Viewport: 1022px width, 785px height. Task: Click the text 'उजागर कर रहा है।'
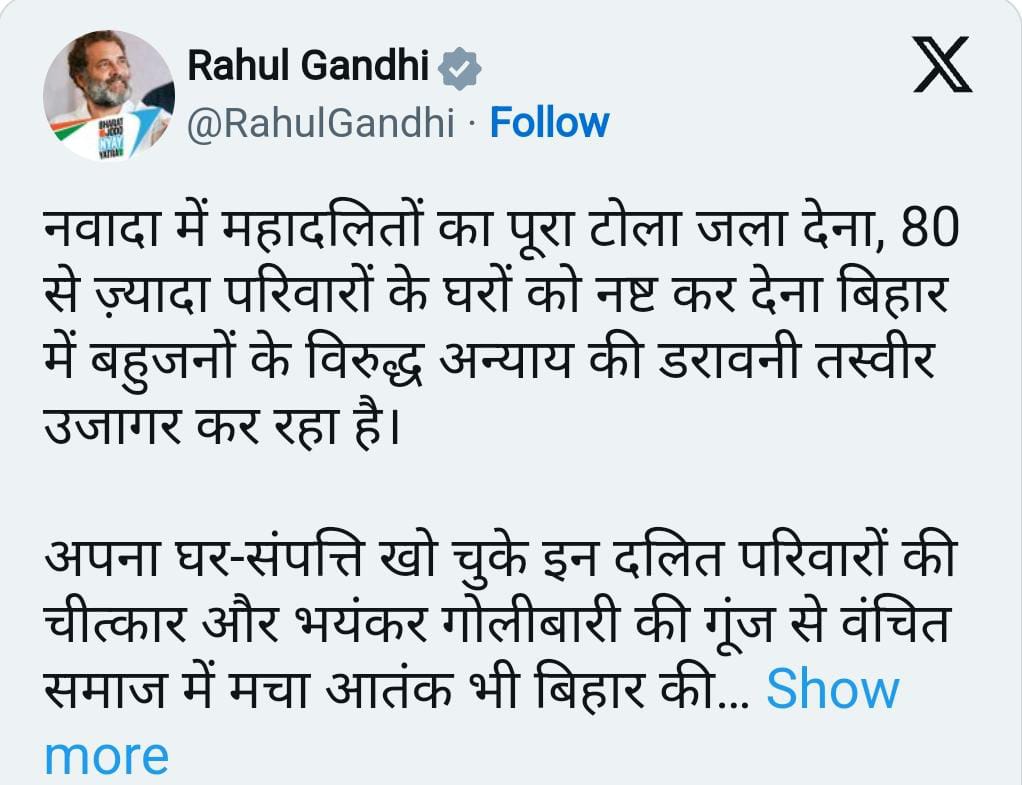(222, 426)
